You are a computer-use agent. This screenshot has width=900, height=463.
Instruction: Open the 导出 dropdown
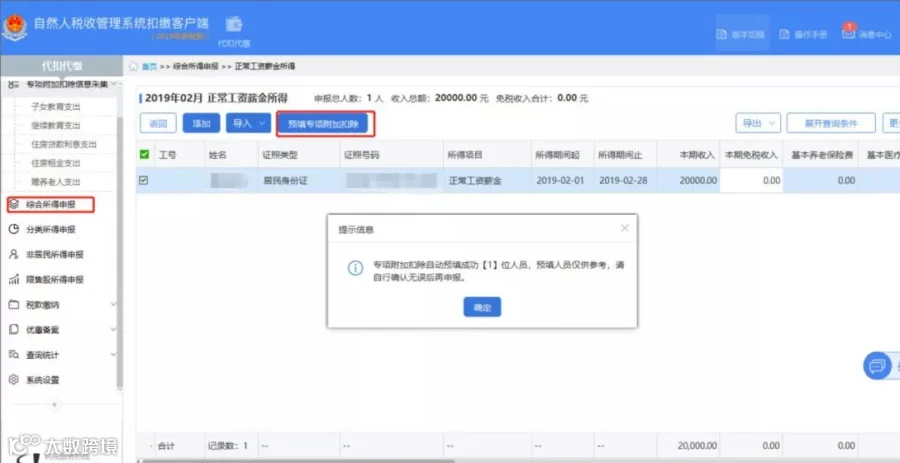coord(758,123)
